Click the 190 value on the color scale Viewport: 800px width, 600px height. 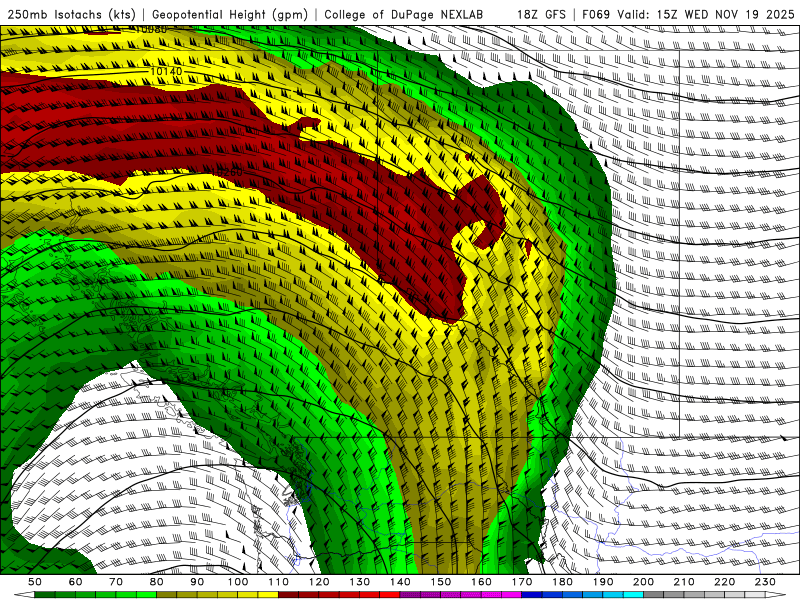[x=603, y=582]
